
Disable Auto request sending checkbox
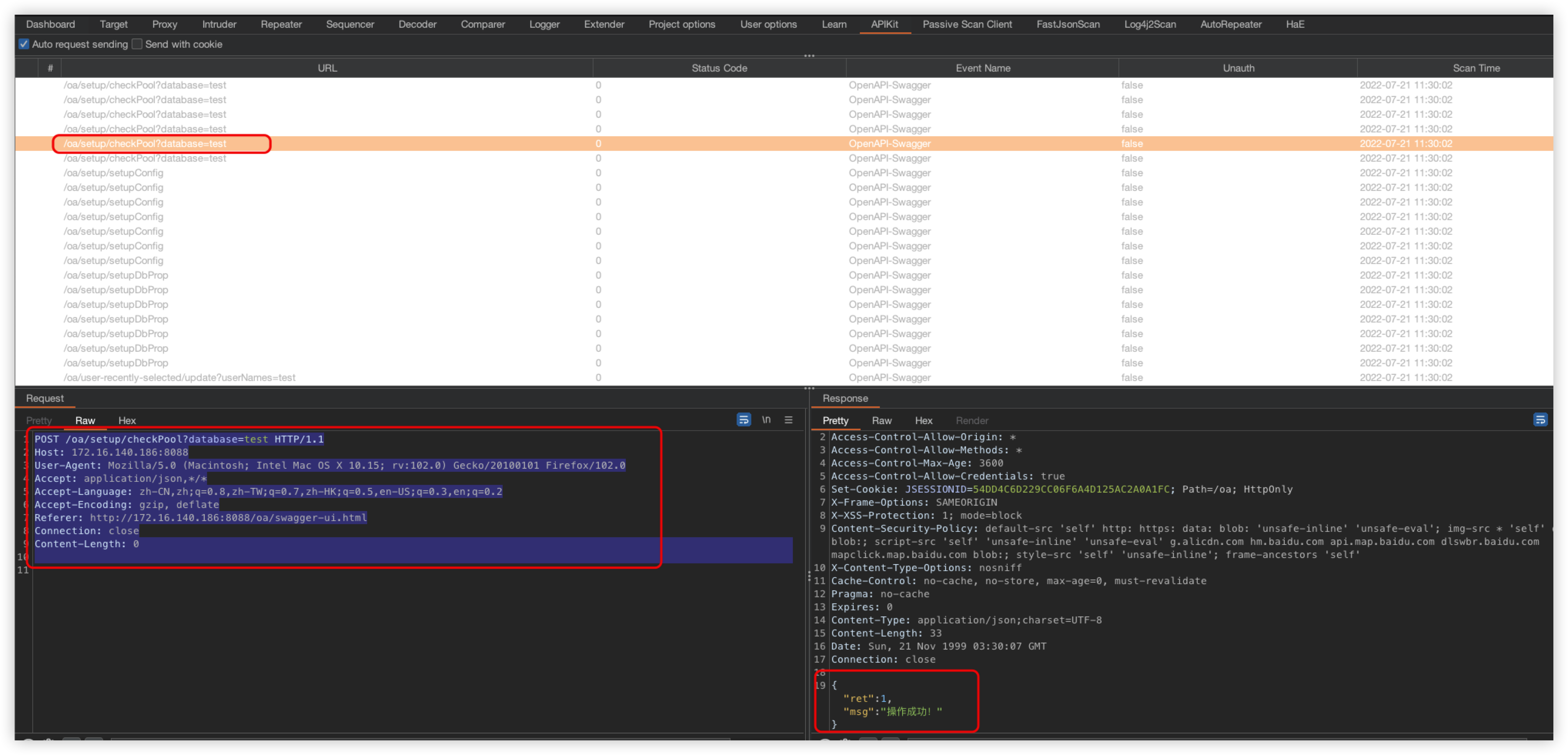click(x=24, y=44)
